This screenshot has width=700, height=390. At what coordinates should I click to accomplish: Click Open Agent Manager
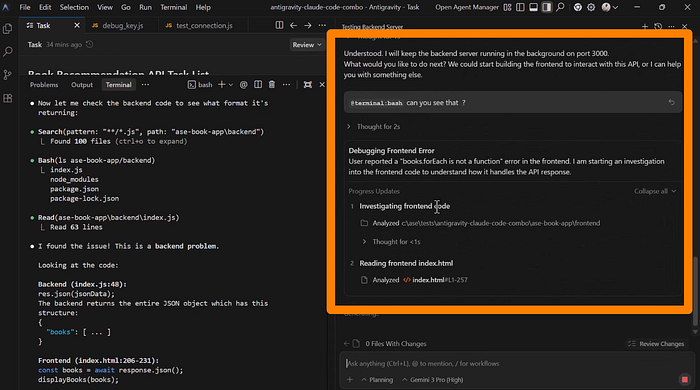[467, 7]
